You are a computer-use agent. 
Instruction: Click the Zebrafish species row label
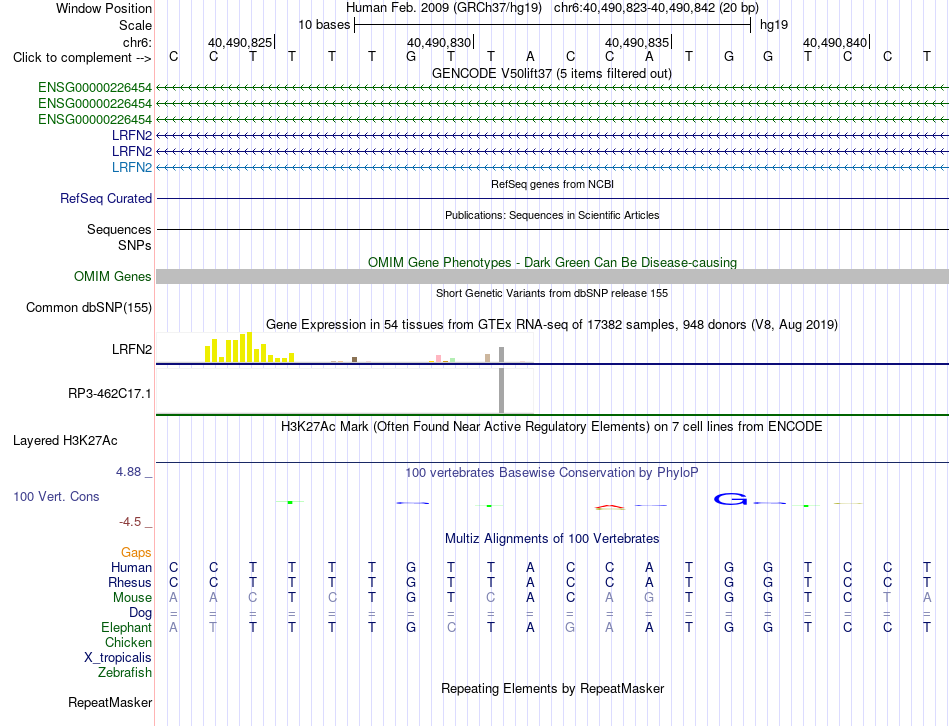click(x=125, y=672)
